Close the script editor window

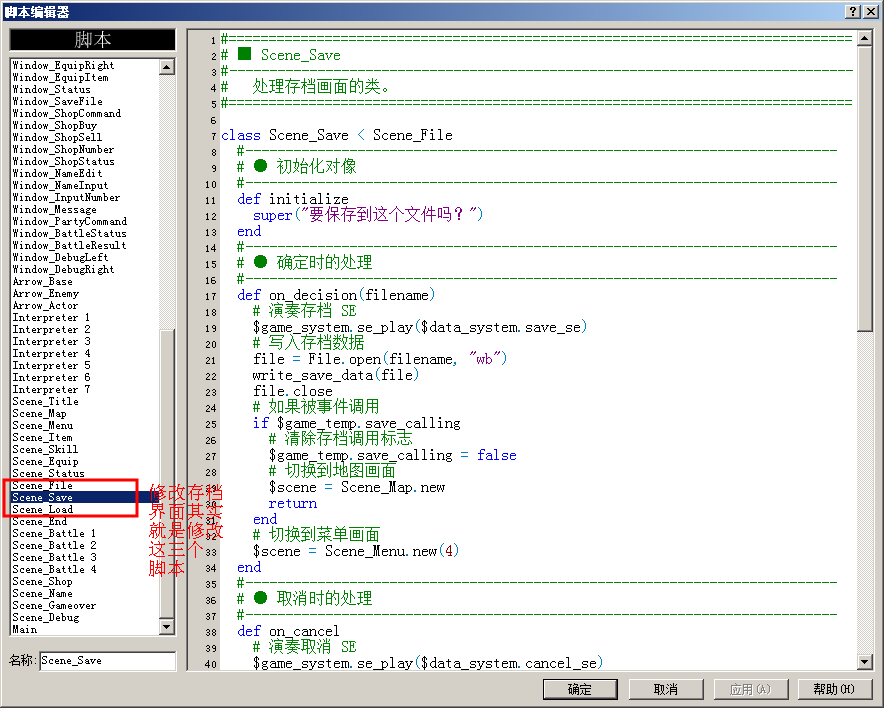(x=871, y=11)
